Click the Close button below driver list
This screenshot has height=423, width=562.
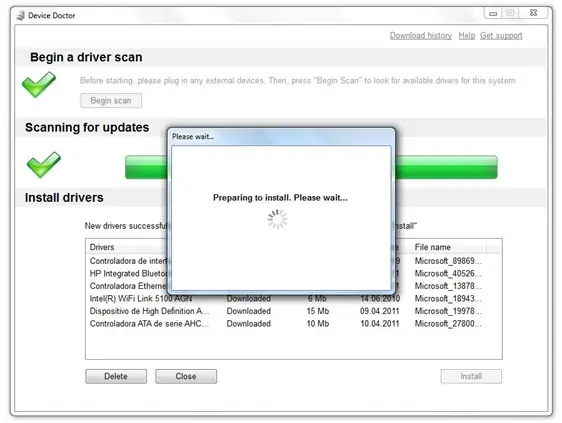click(186, 376)
